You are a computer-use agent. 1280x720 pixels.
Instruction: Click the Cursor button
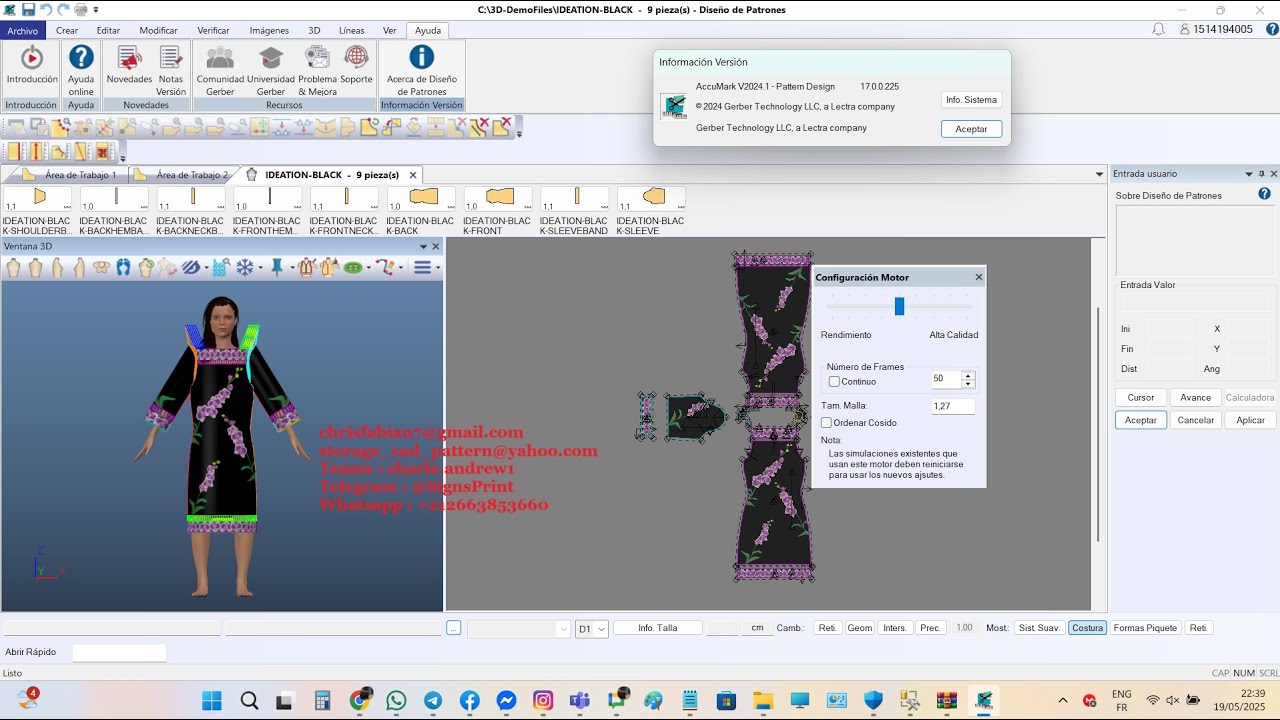(x=1141, y=397)
